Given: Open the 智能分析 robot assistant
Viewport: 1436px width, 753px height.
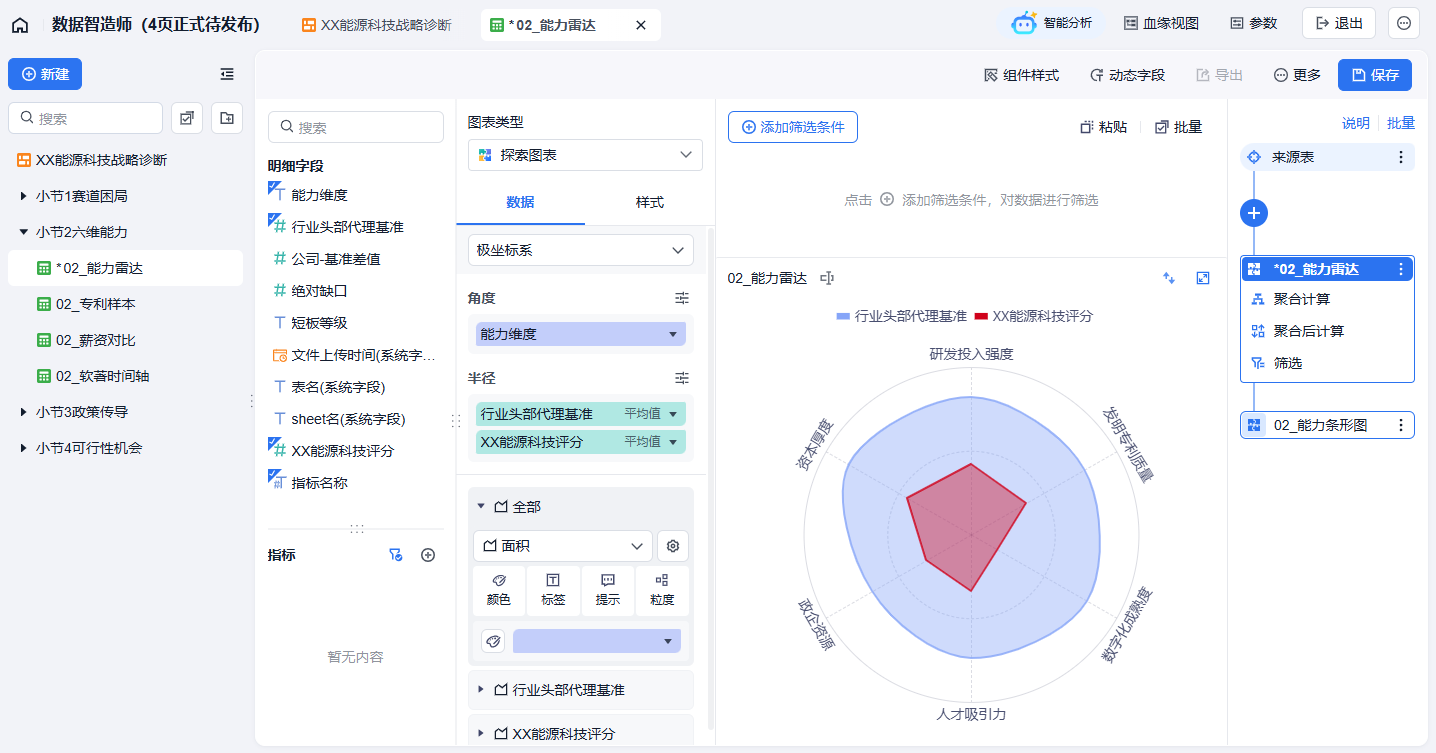Looking at the screenshot, I should (x=1052, y=23).
